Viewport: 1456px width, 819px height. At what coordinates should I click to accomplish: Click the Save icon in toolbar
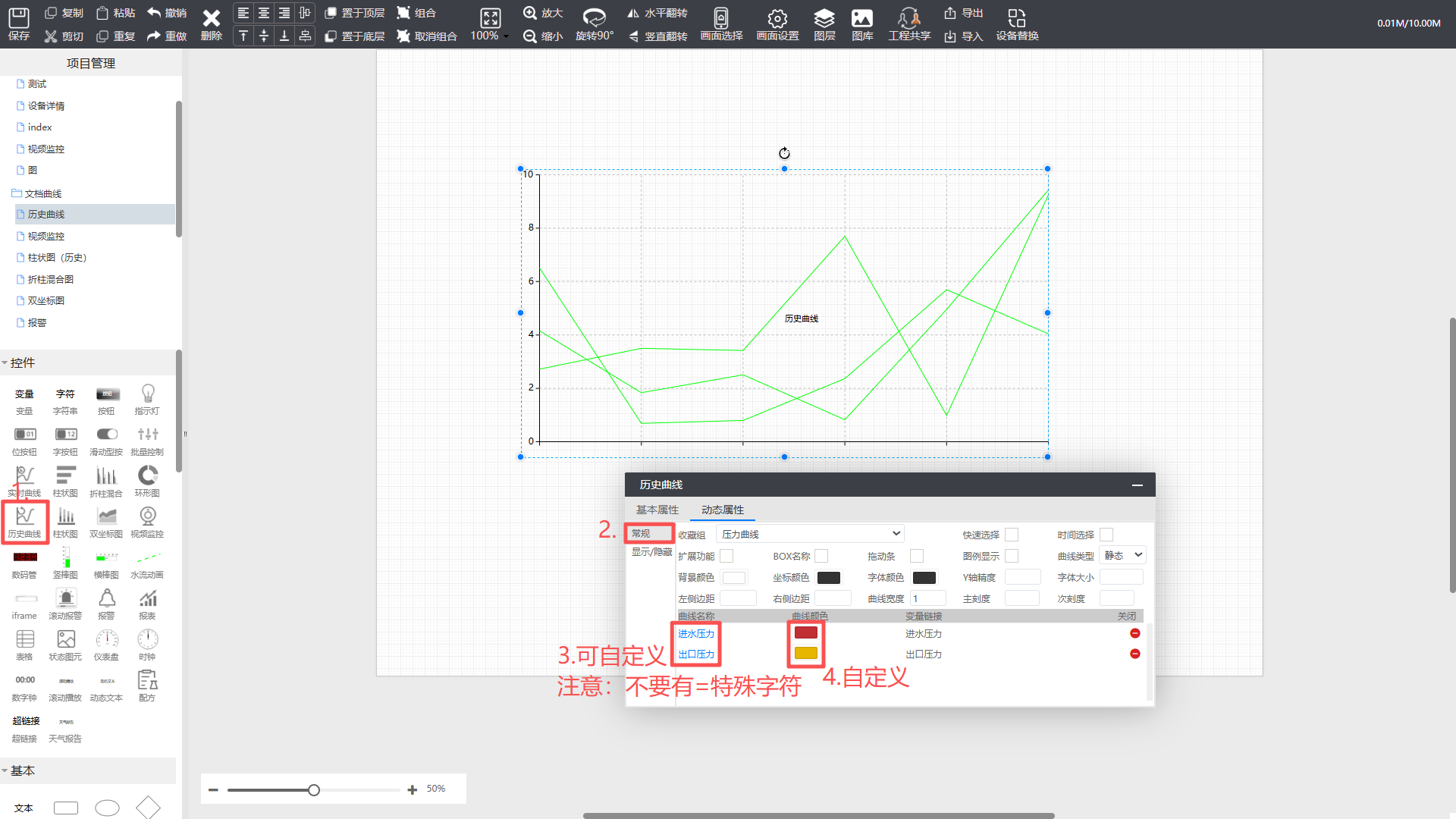pyautogui.click(x=18, y=18)
